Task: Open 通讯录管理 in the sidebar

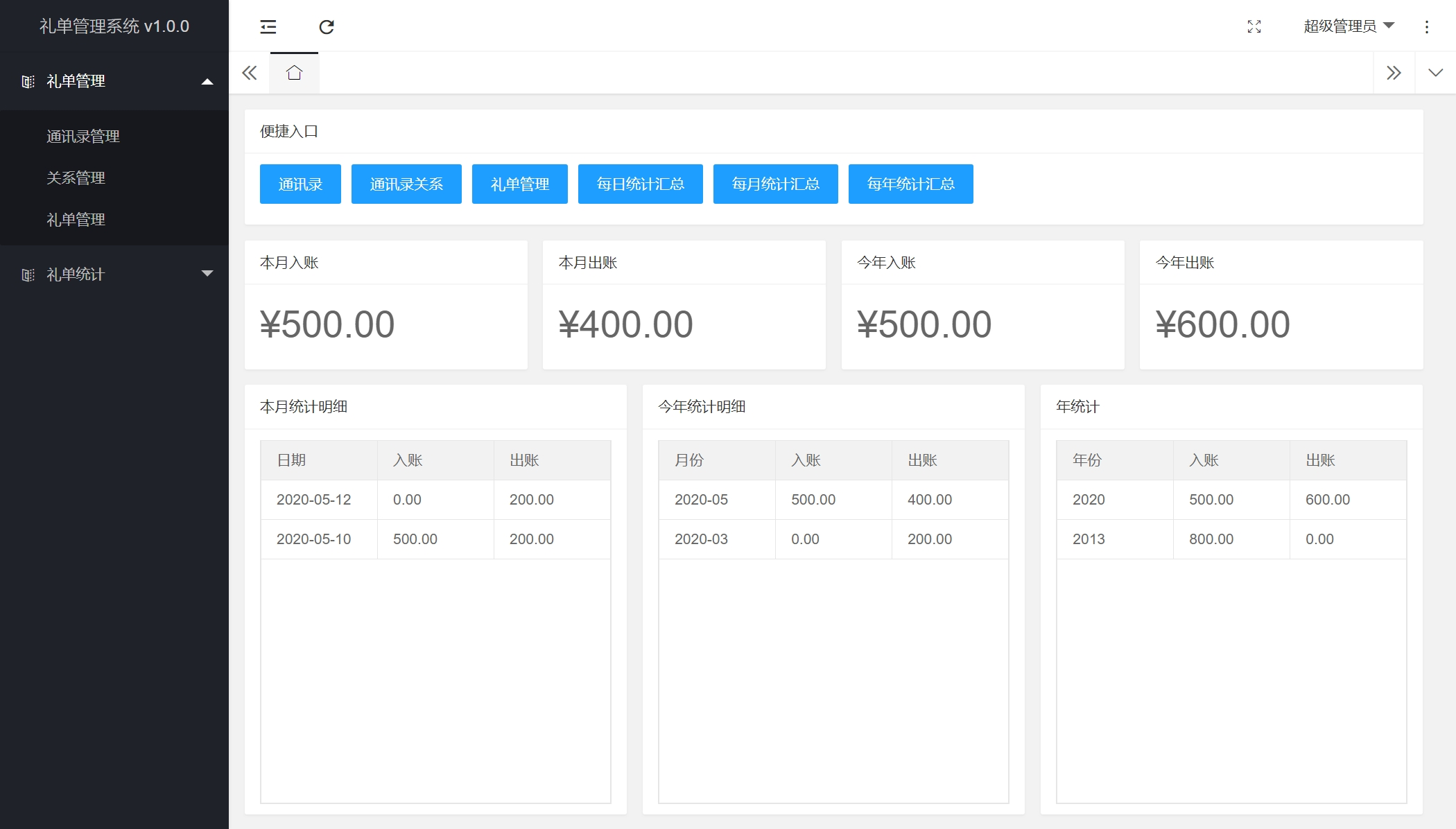Action: (83, 137)
